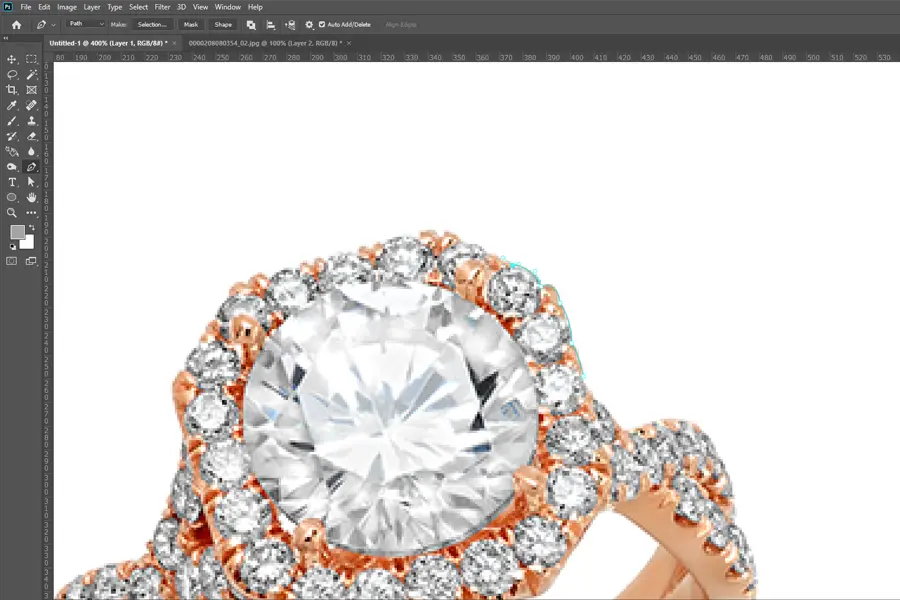The width and height of the screenshot is (900, 600).
Task: Select the Magic Wand tool
Action: tap(32, 75)
